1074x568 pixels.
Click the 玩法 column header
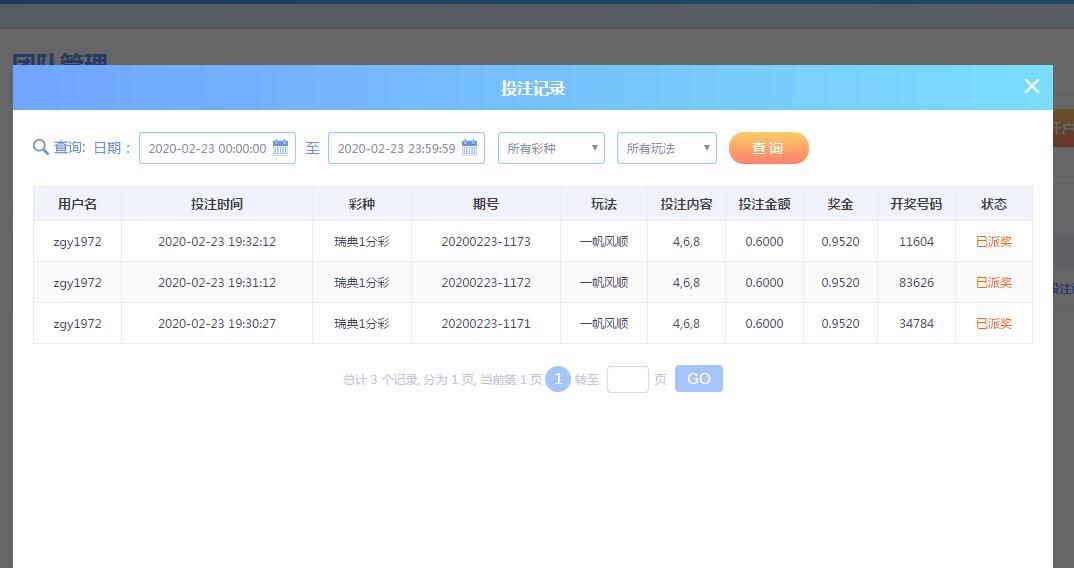click(604, 204)
